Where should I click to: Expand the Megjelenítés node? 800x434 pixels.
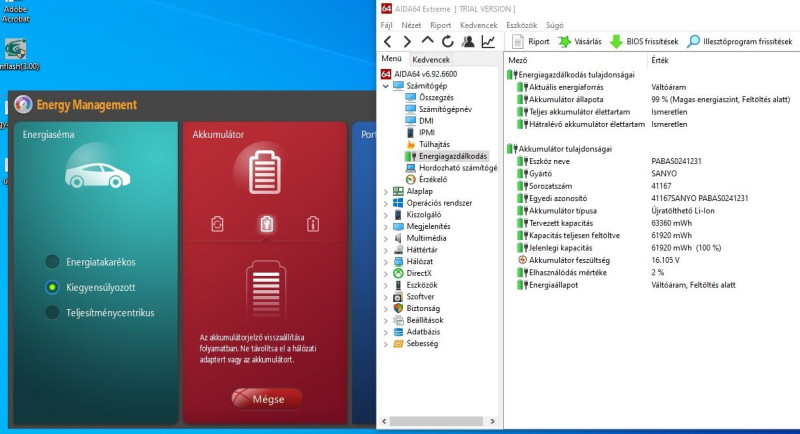(386, 226)
